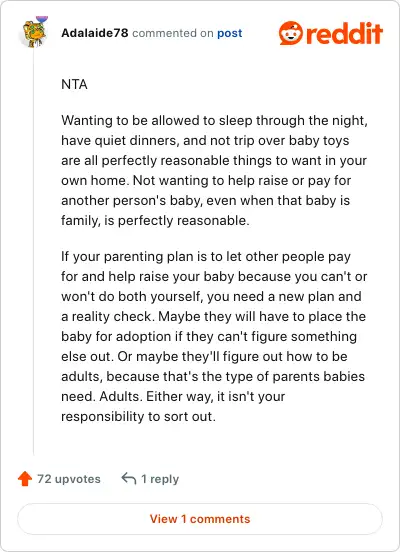400x552 pixels.
Task: Upvote the comment with the orange arrow
Action: coord(25,479)
